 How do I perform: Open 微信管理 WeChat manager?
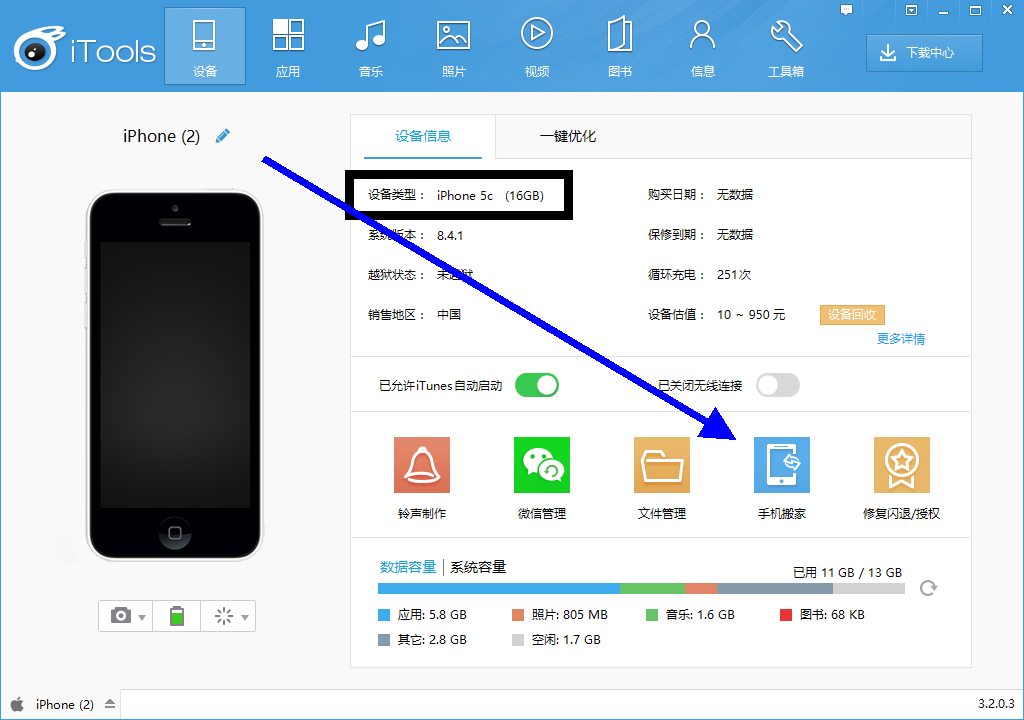point(541,478)
